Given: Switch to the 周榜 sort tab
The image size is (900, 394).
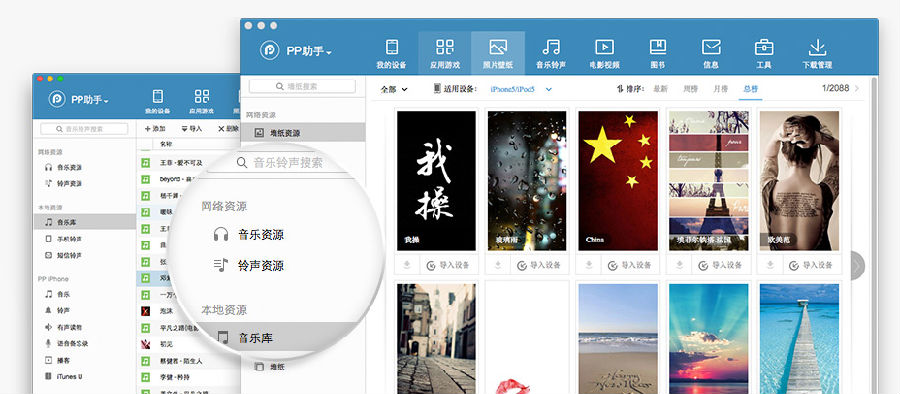Looking at the screenshot, I should 690,89.
